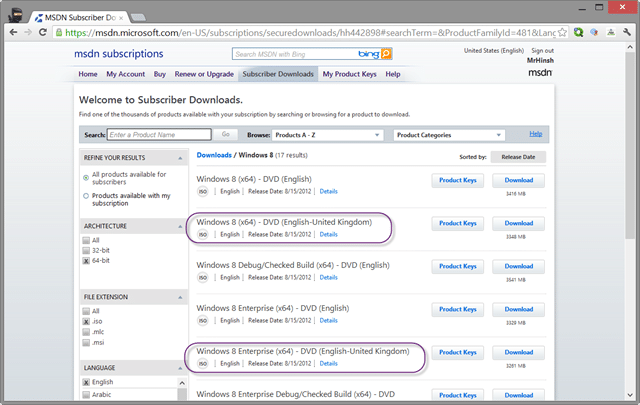
Task: Open the Product Categories dropdown
Action: (x=449, y=135)
